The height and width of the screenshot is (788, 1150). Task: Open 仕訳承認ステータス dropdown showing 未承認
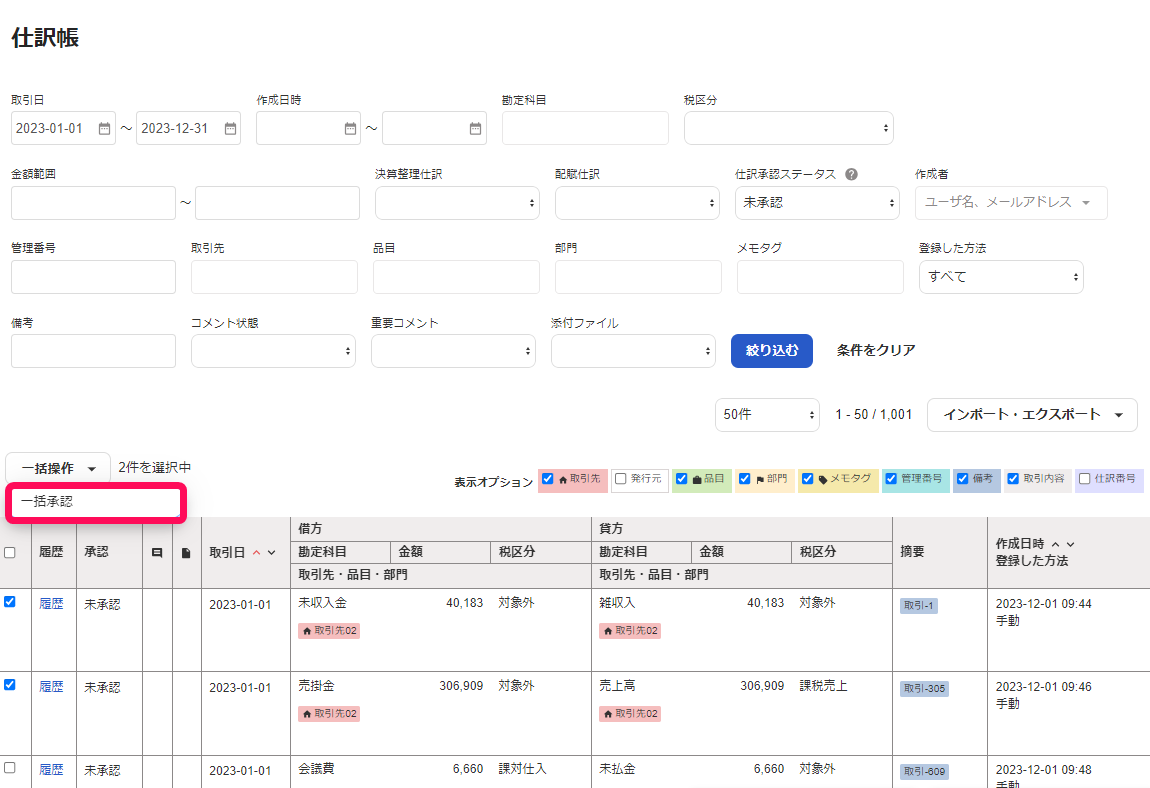pos(817,203)
